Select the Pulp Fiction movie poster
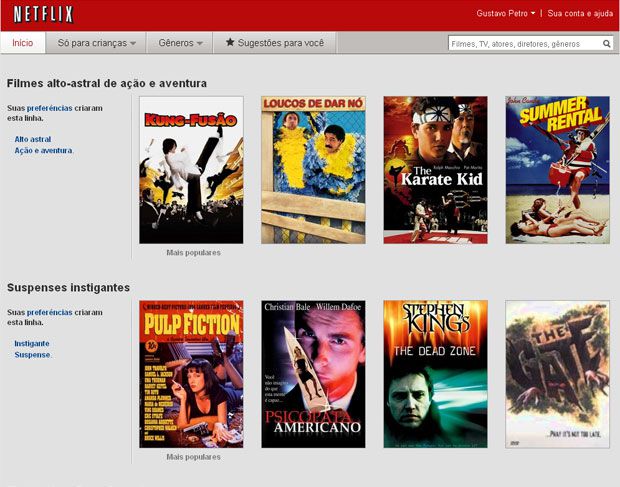The image size is (620, 487). tap(191, 374)
